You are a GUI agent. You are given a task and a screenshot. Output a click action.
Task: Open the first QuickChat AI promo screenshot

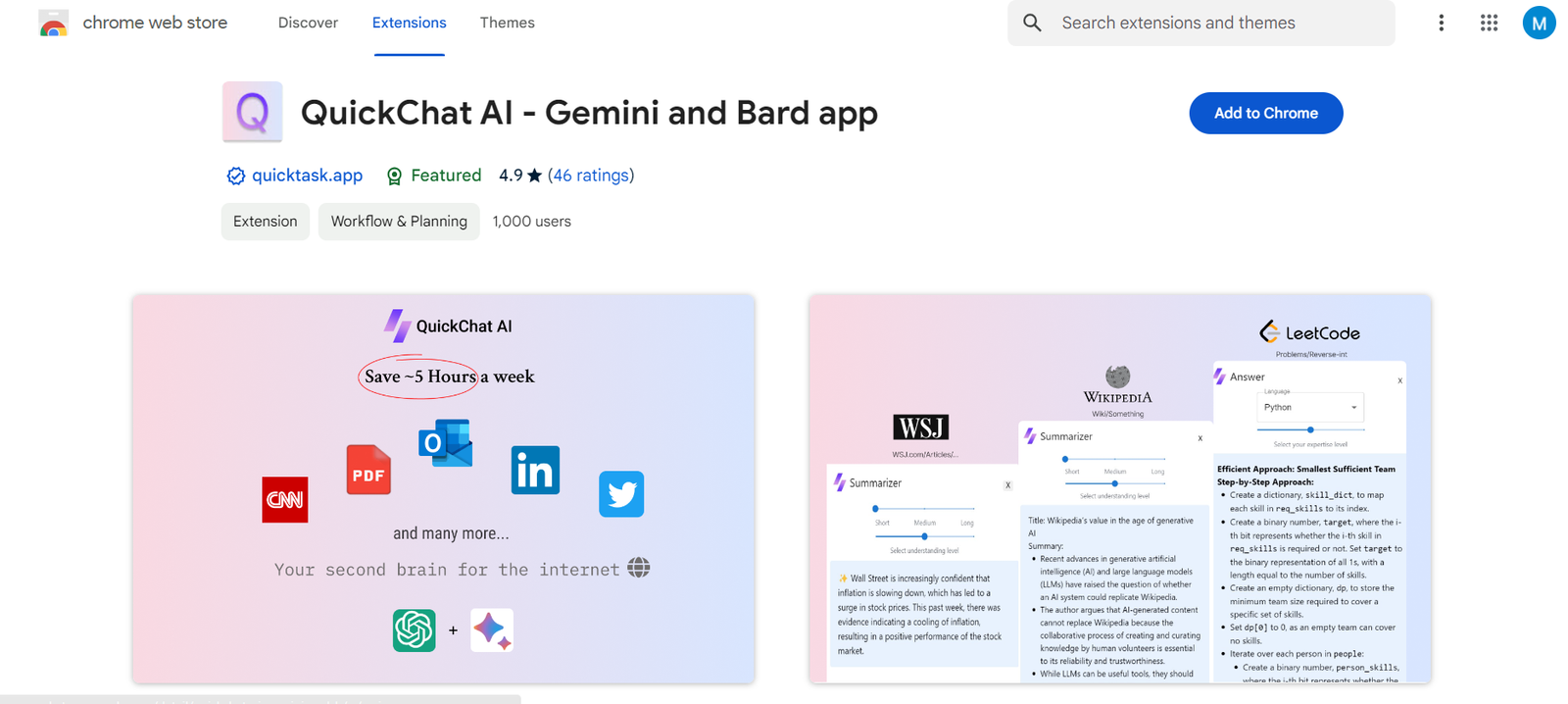click(444, 488)
